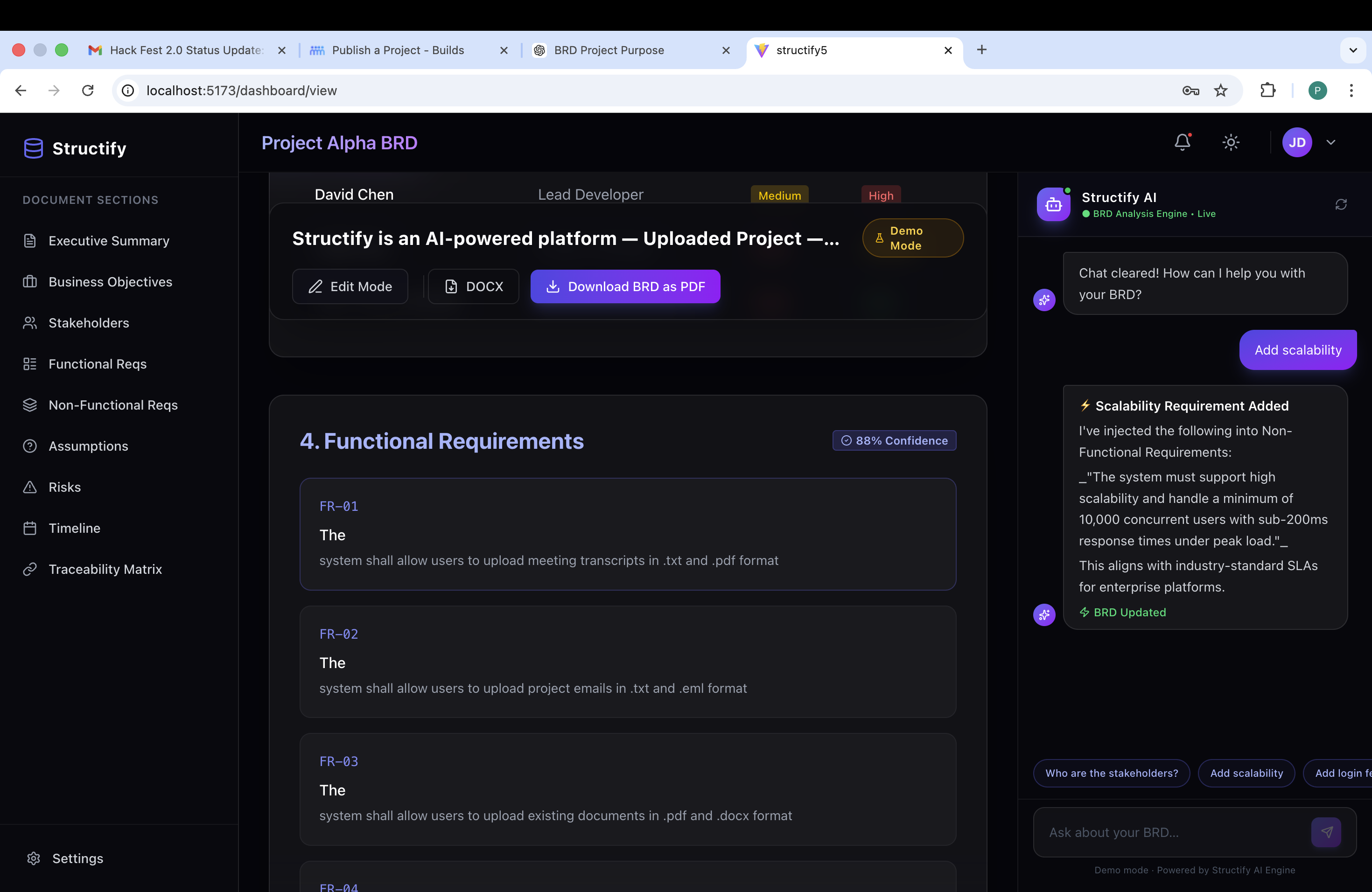Click the High badge for David Chen
The height and width of the screenshot is (892, 1372).
click(x=881, y=195)
